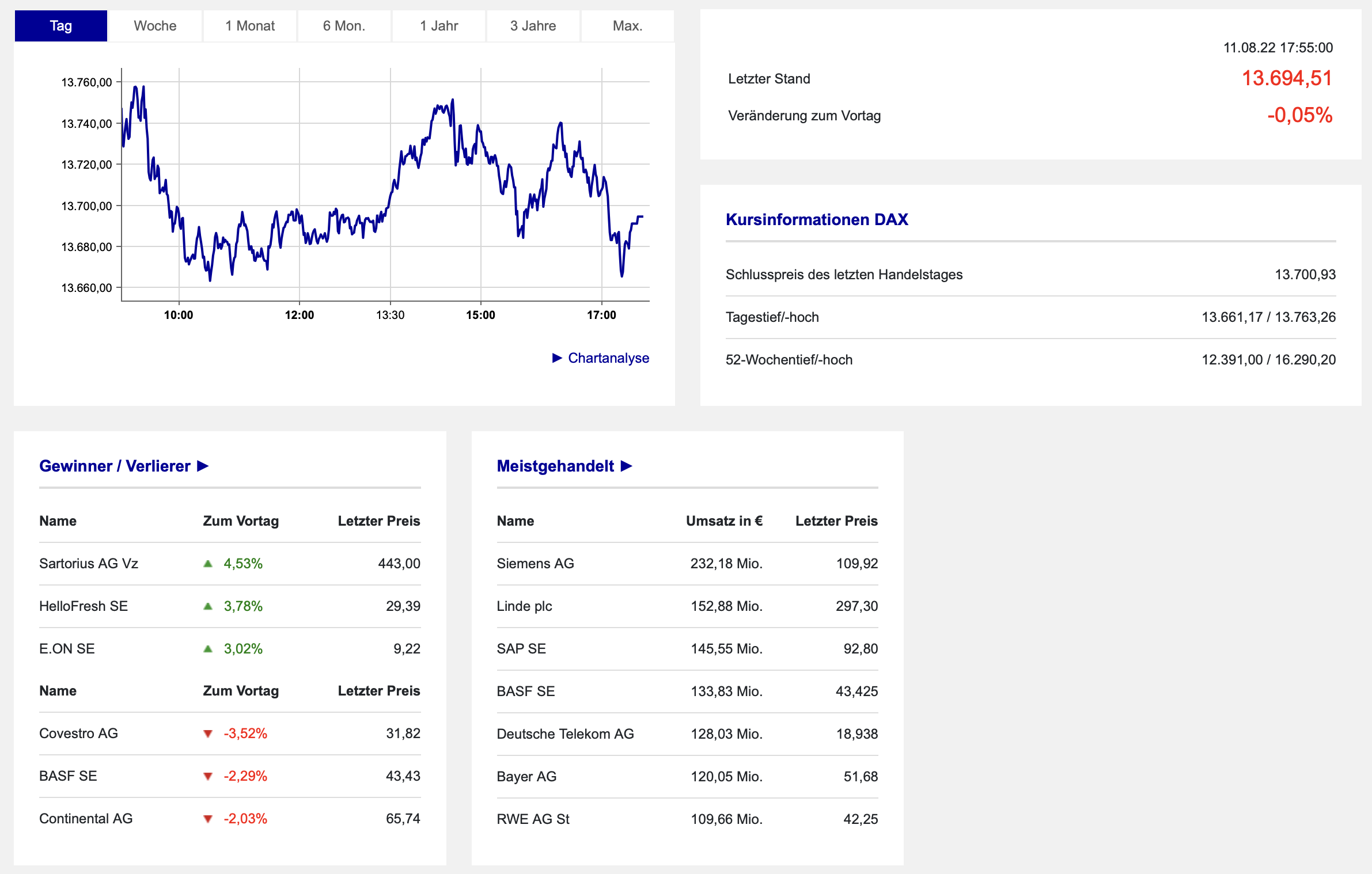This screenshot has height=874, width=1372.
Task: Click the Schlusspreis value 13.700,93
Action: [1305, 275]
